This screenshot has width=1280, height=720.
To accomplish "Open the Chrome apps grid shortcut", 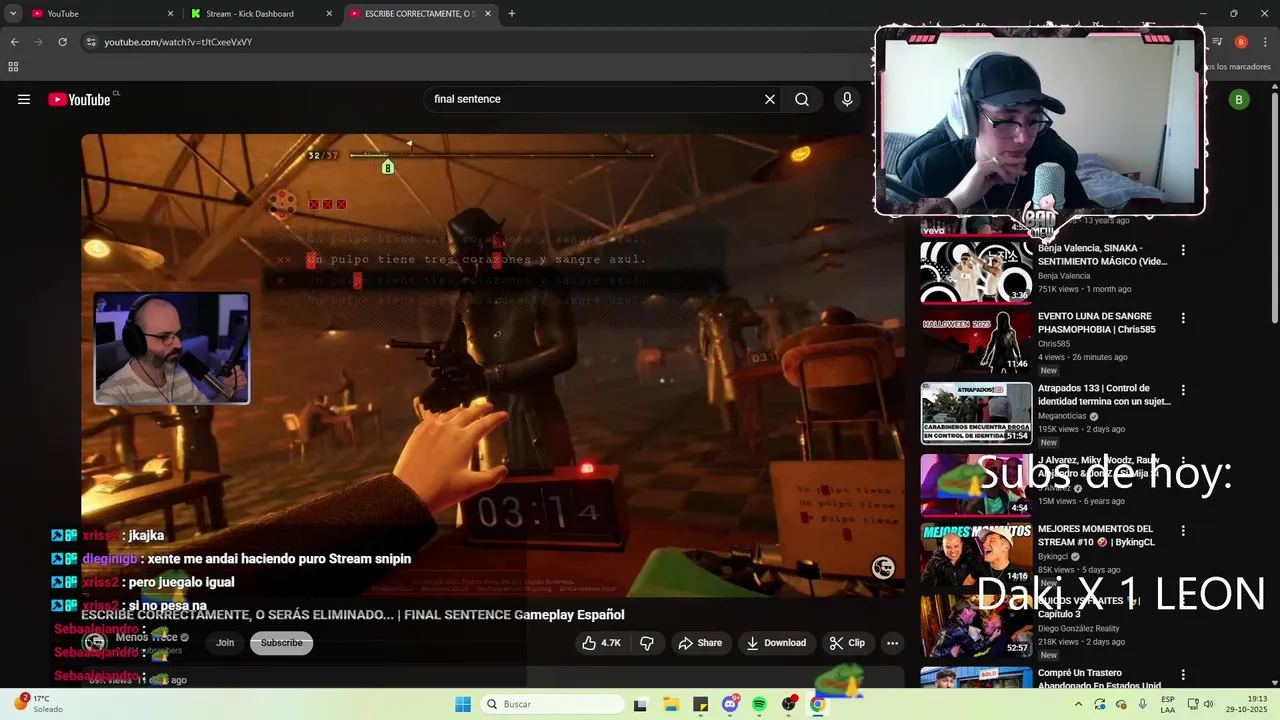I will click(x=13, y=67).
